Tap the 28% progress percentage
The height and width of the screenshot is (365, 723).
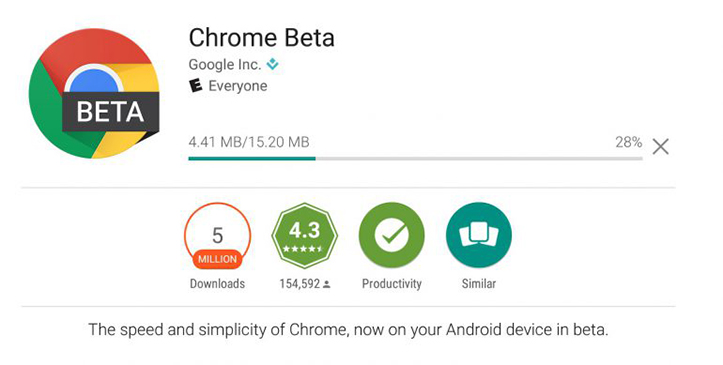pyautogui.click(x=628, y=142)
